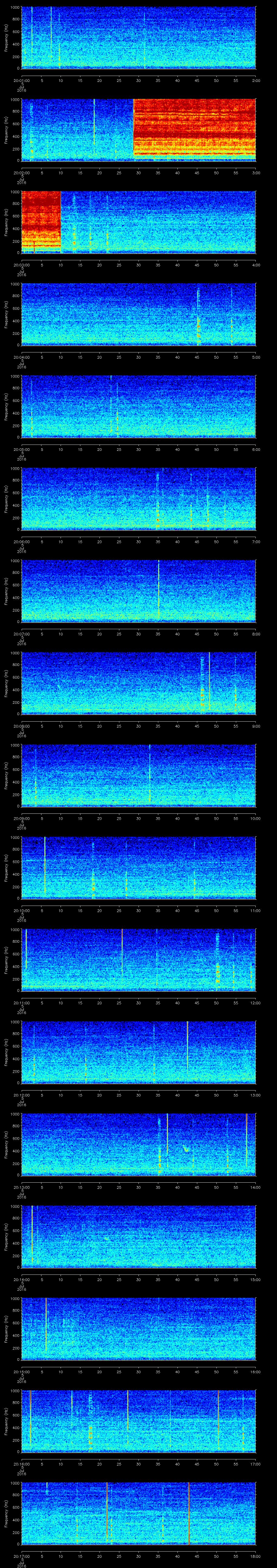Screen dimensions: 277x1568
Task: Click the Frequency (Hz) axis label of the 20:08 panel
Action: tap(6, 683)
